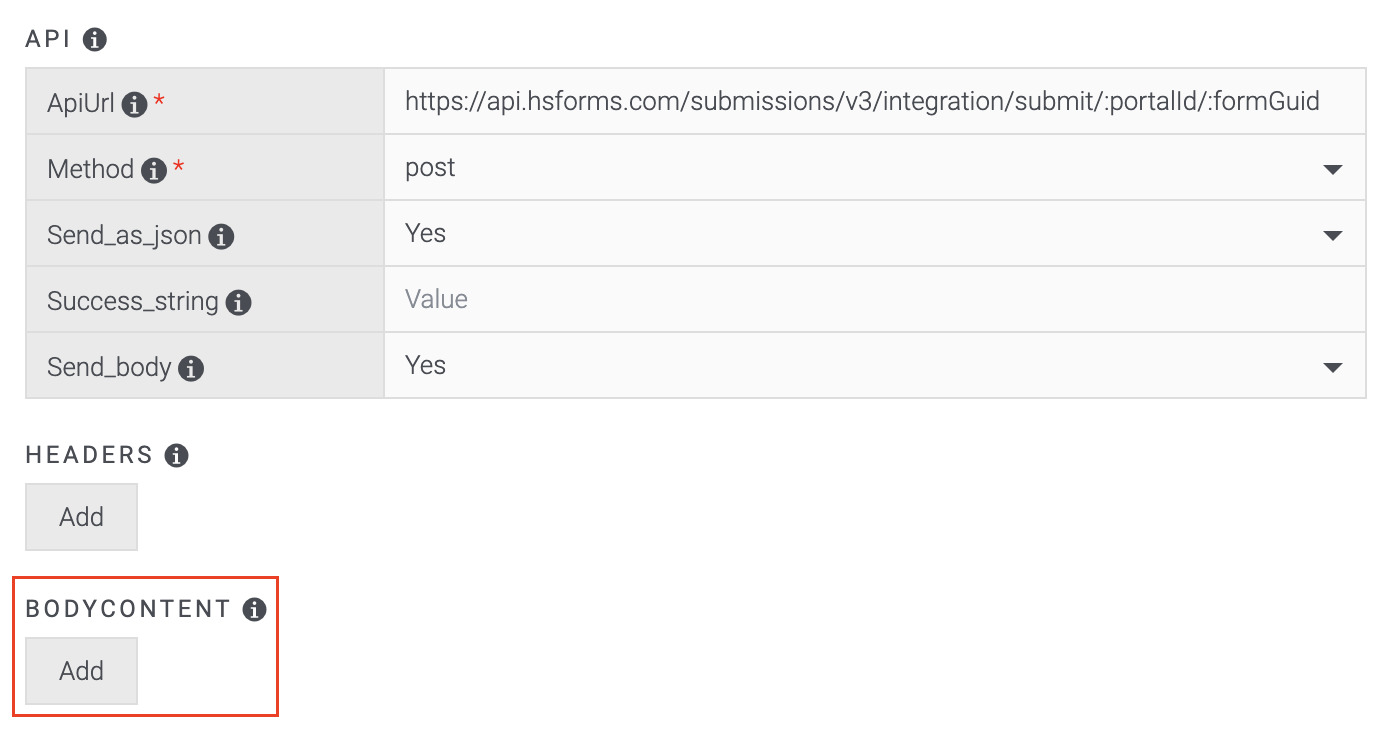Click the BODYCONTENT info icon
This screenshot has width=1388, height=742.
255,609
